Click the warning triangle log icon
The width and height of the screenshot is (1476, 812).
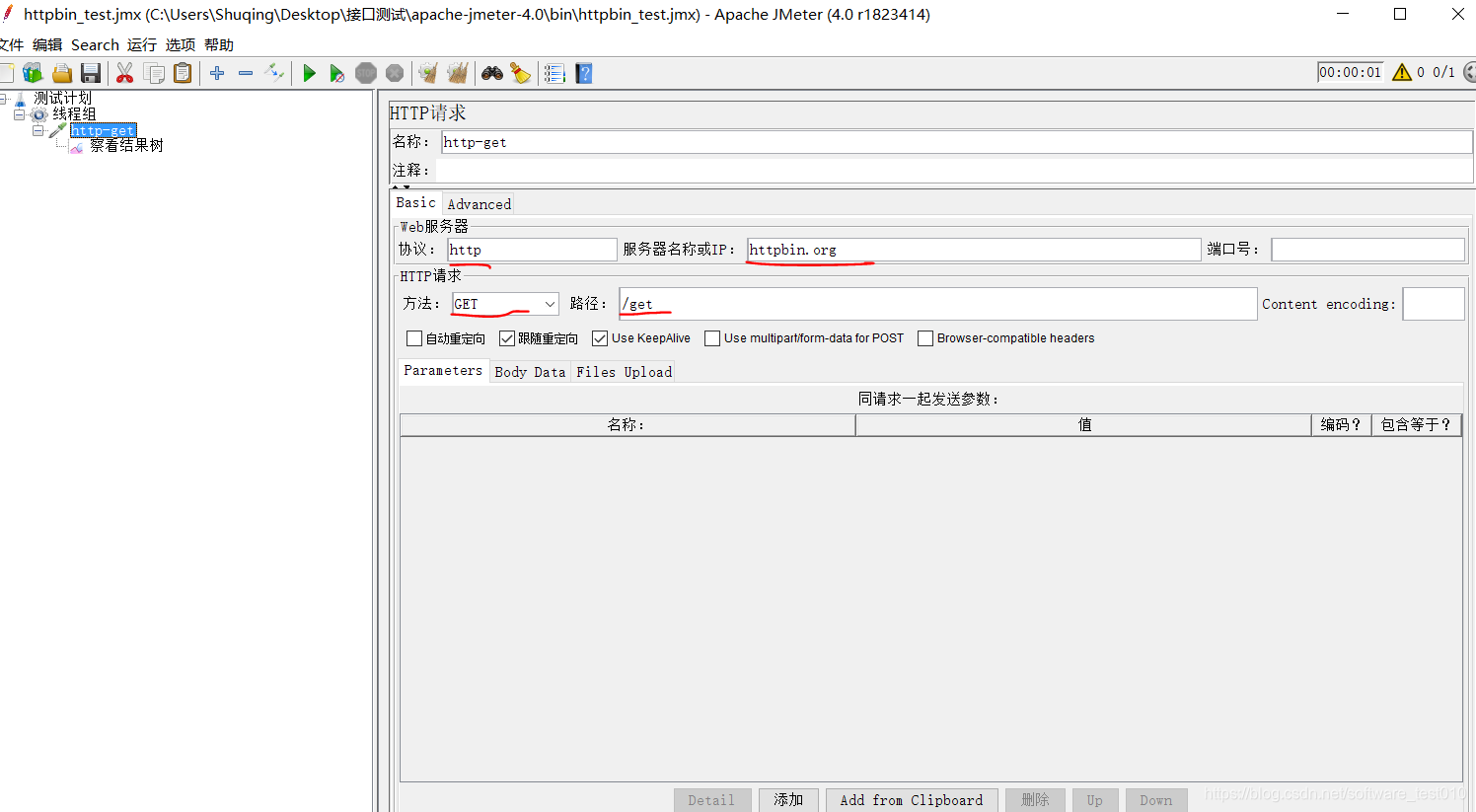click(x=1402, y=72)
